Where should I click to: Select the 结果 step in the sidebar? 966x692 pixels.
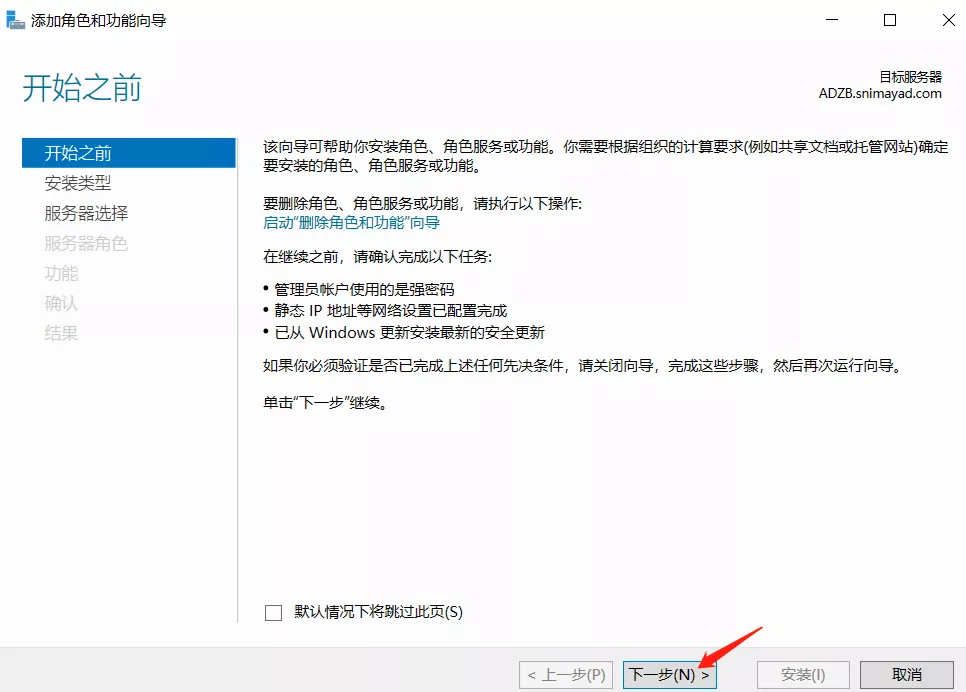61,333
